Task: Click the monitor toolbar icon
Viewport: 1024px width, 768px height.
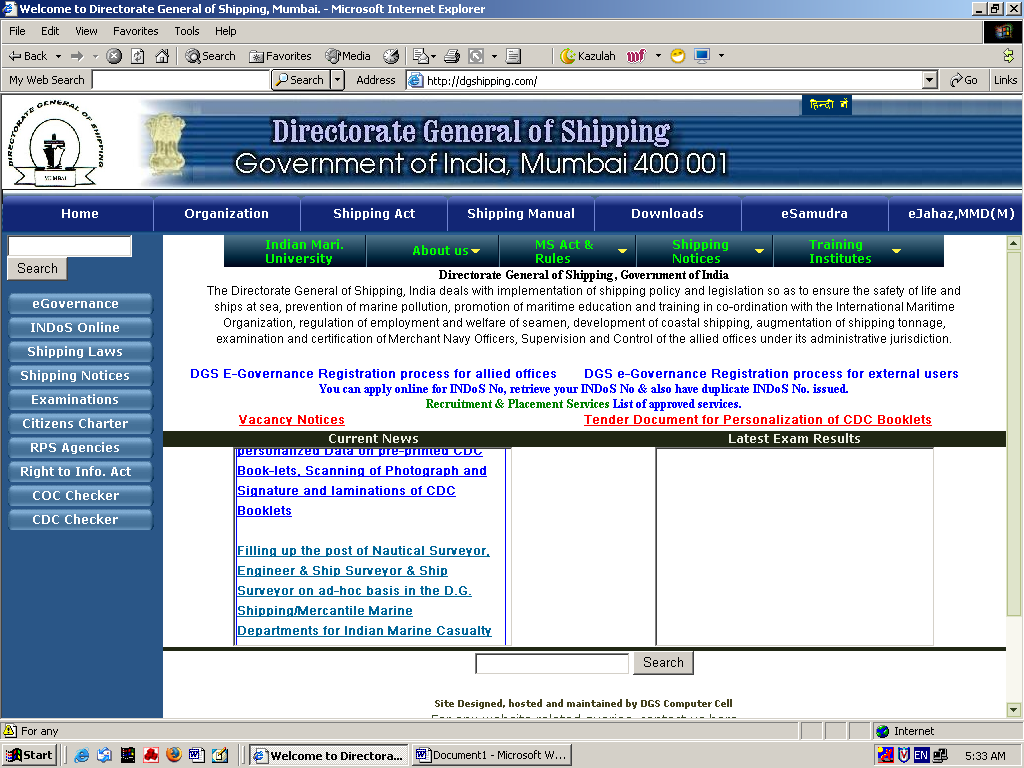Action: click(x=702, y=56)
